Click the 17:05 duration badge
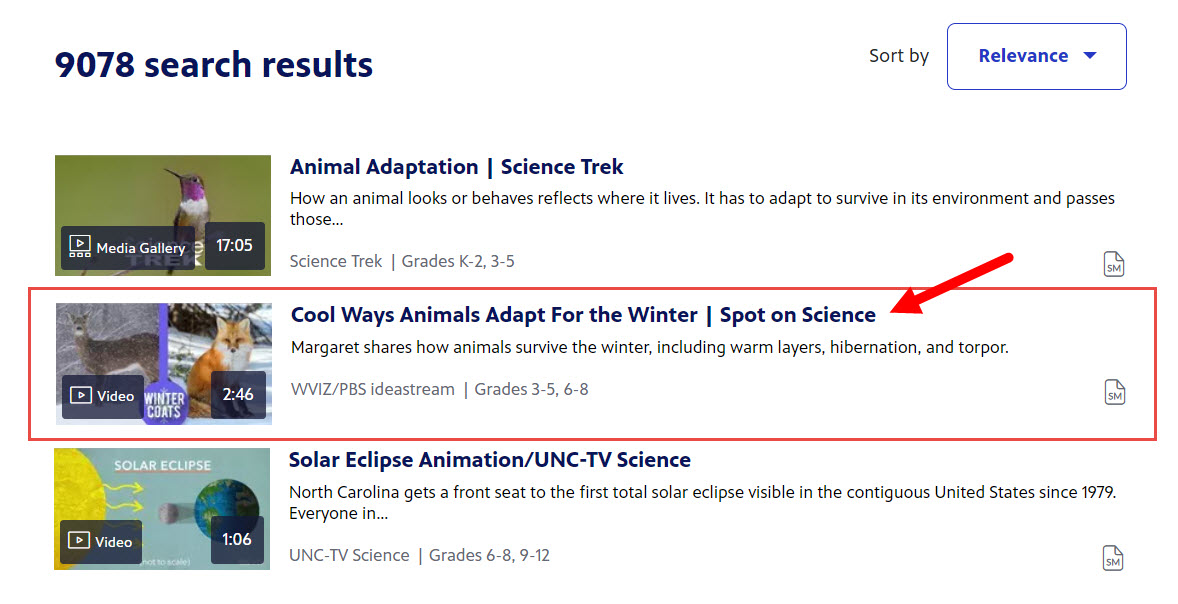Image resolution: width=1178 pixels, height=604 pixels. [x=235, y=246]
